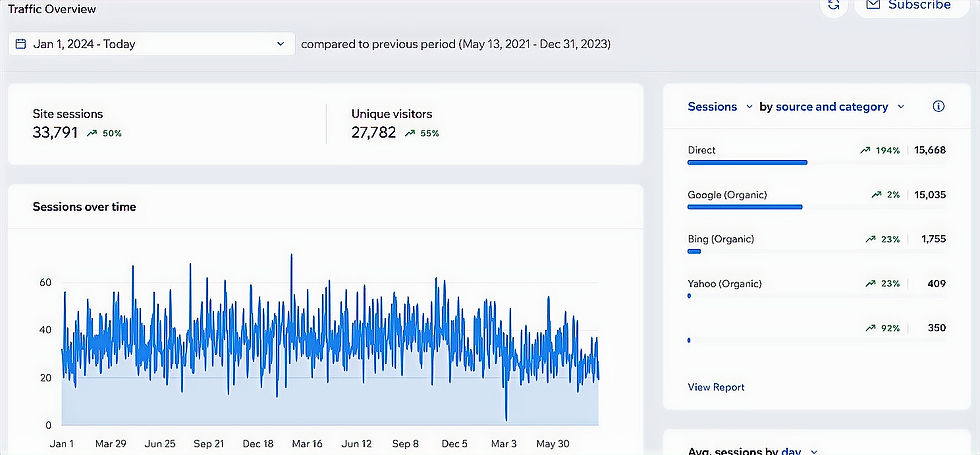Viewport: 980px width, 455px height.
Task: Click the Mar 16 peak on sessions chart
Action: [291, 256]
